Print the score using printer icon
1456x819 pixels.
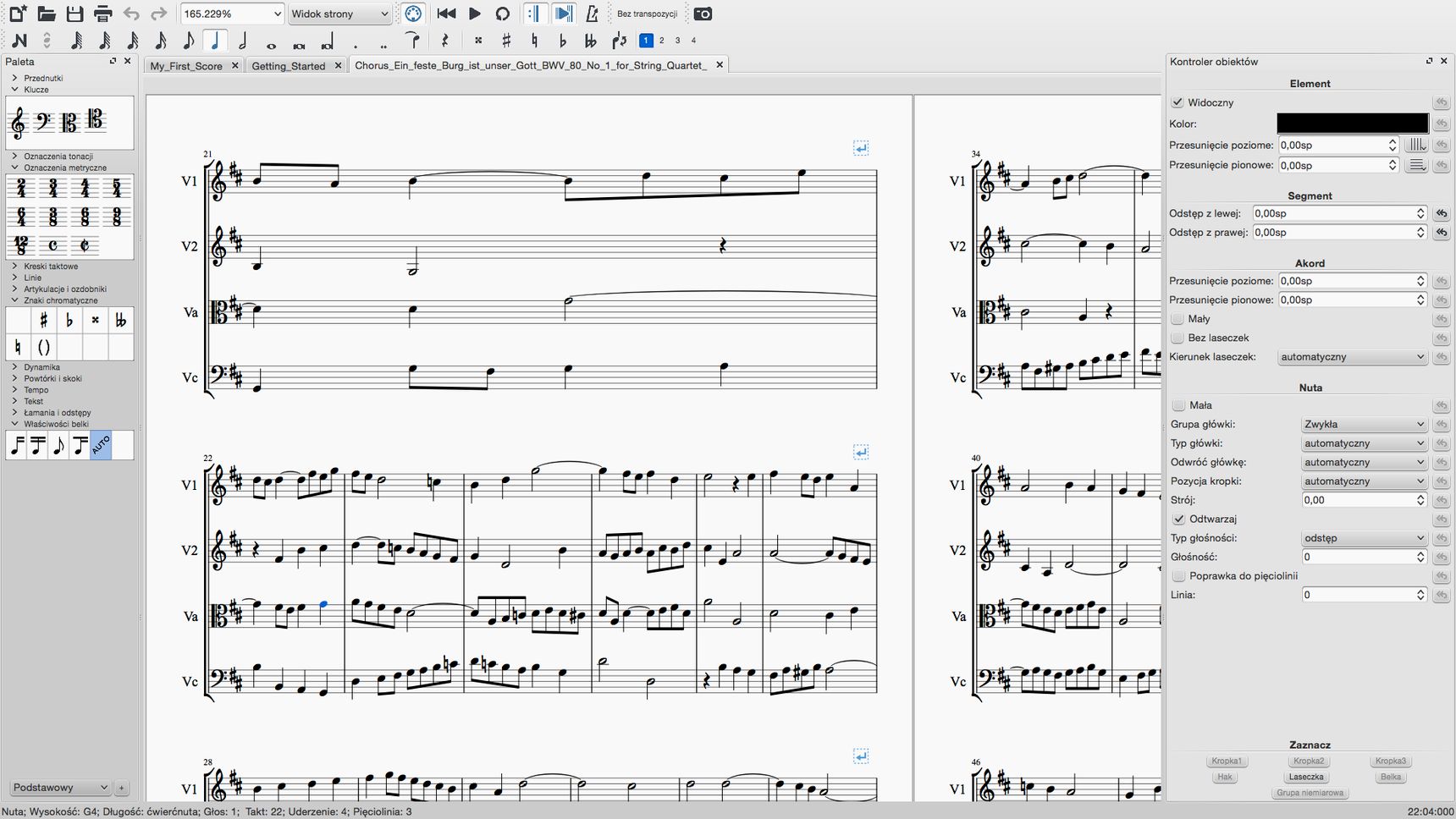coord(102,14)
